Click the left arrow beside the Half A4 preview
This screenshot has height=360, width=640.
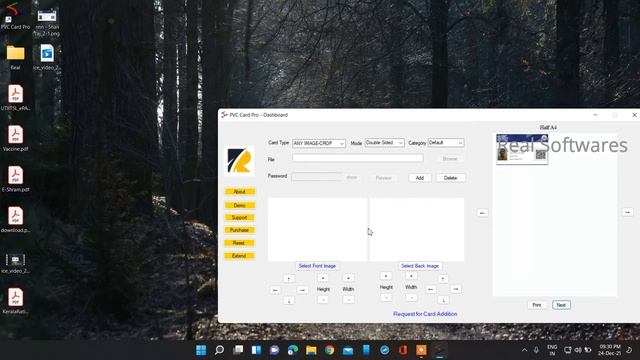pyautogui.click(x=482, y=213)
